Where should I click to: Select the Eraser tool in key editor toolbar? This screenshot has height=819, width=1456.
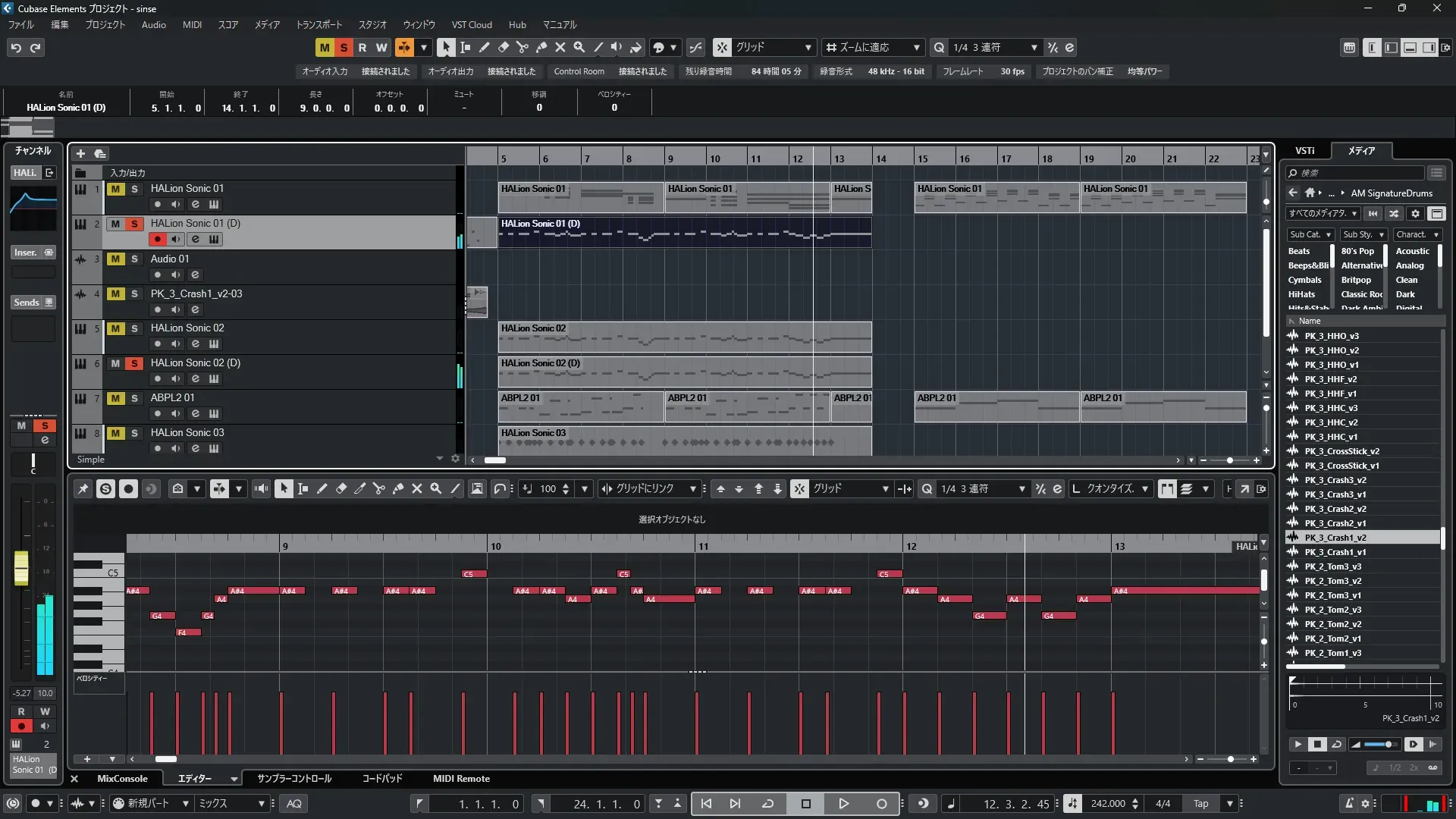(x=341, y=489)
